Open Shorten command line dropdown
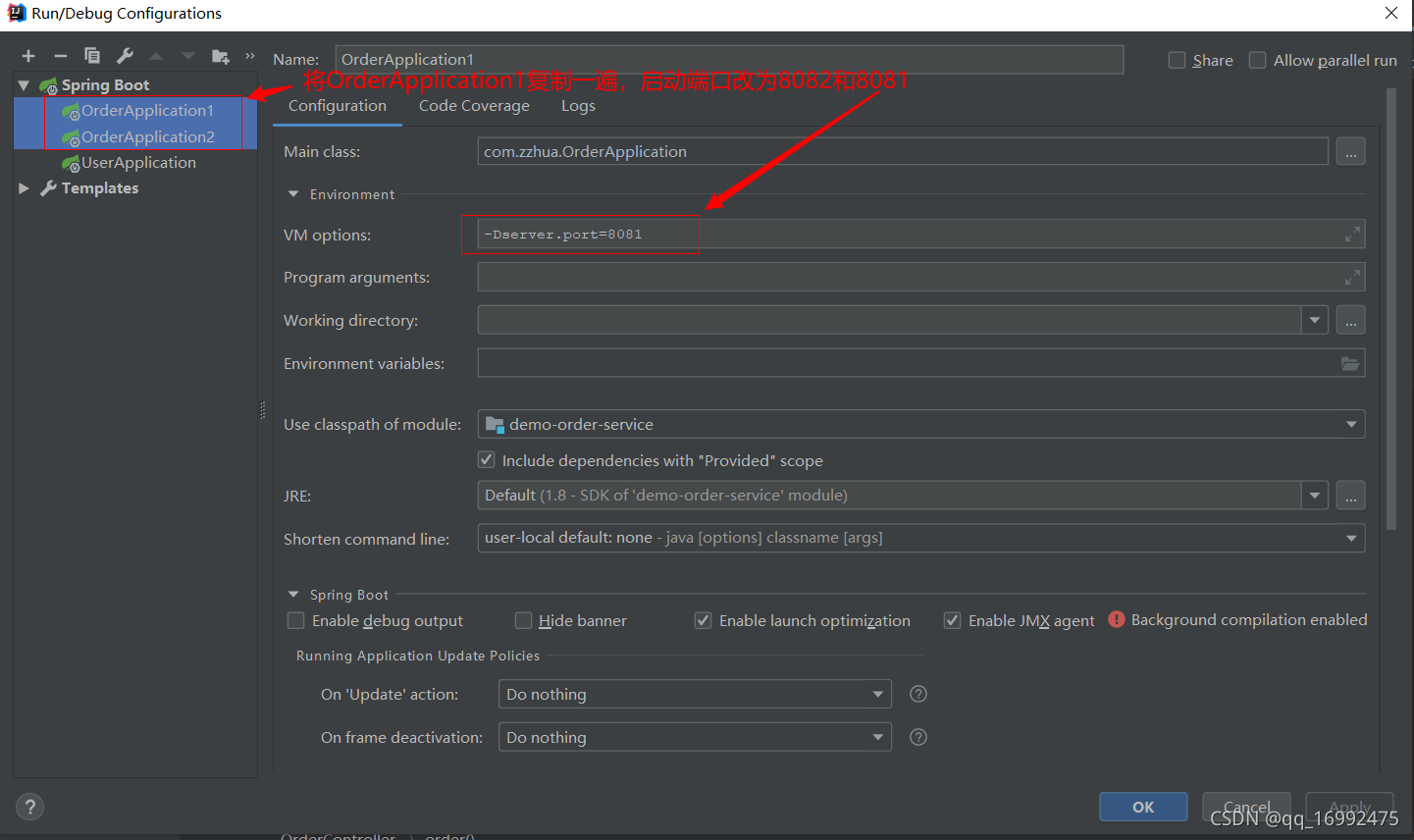1414x840 pixels. coord(1351,538)
